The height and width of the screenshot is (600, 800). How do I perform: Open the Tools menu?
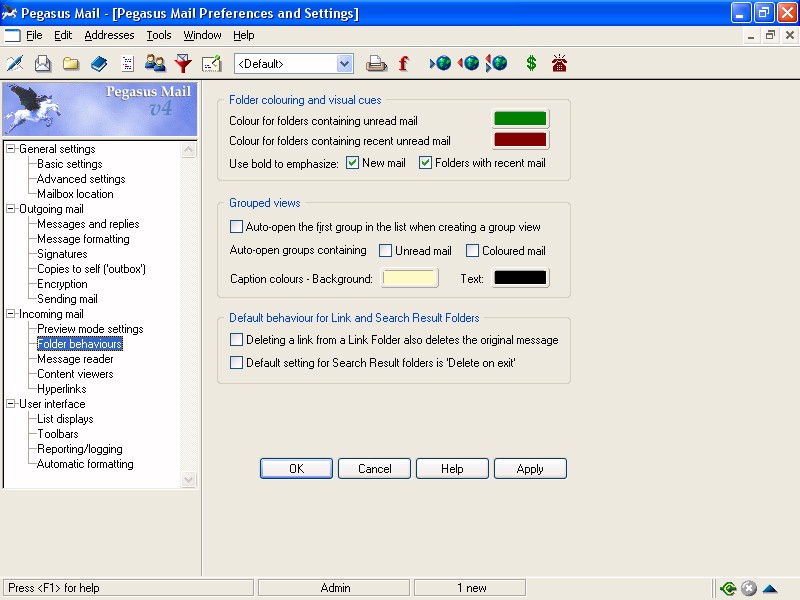[x=159, y=35]
